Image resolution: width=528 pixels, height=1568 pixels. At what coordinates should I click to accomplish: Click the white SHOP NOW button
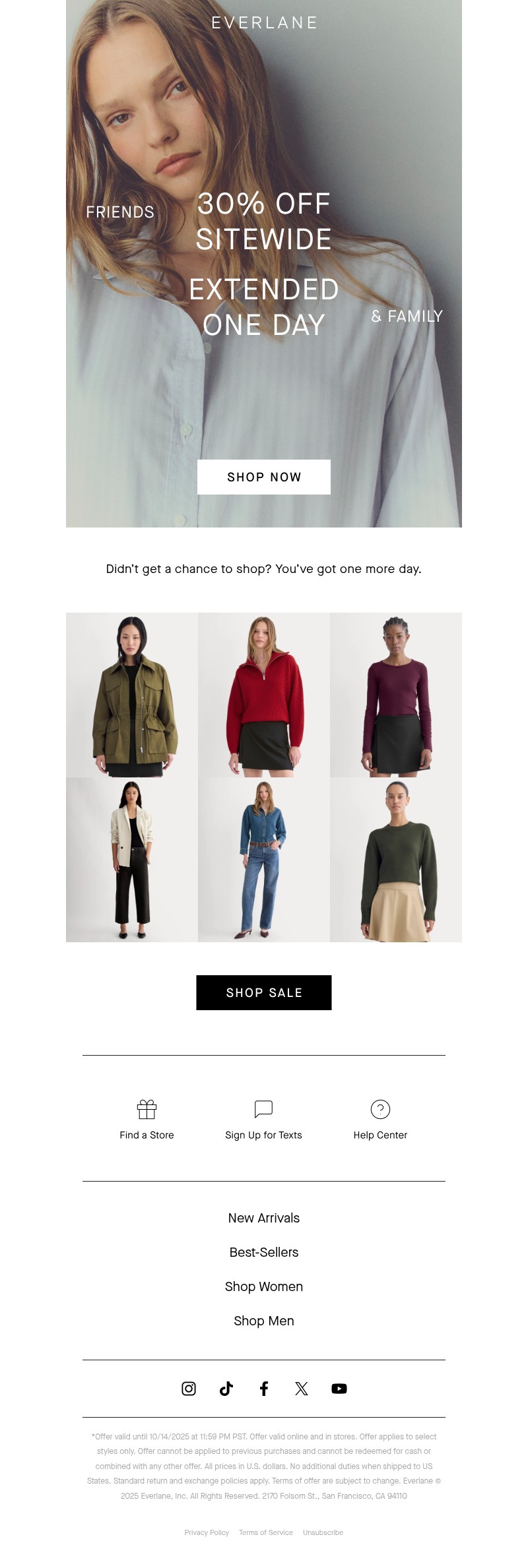[264, 477]
